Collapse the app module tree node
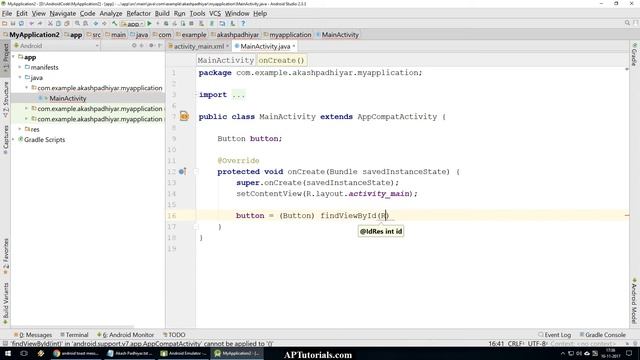Viewport: 640px width, 360px height. pyautogui.click(x=14, y=57)
